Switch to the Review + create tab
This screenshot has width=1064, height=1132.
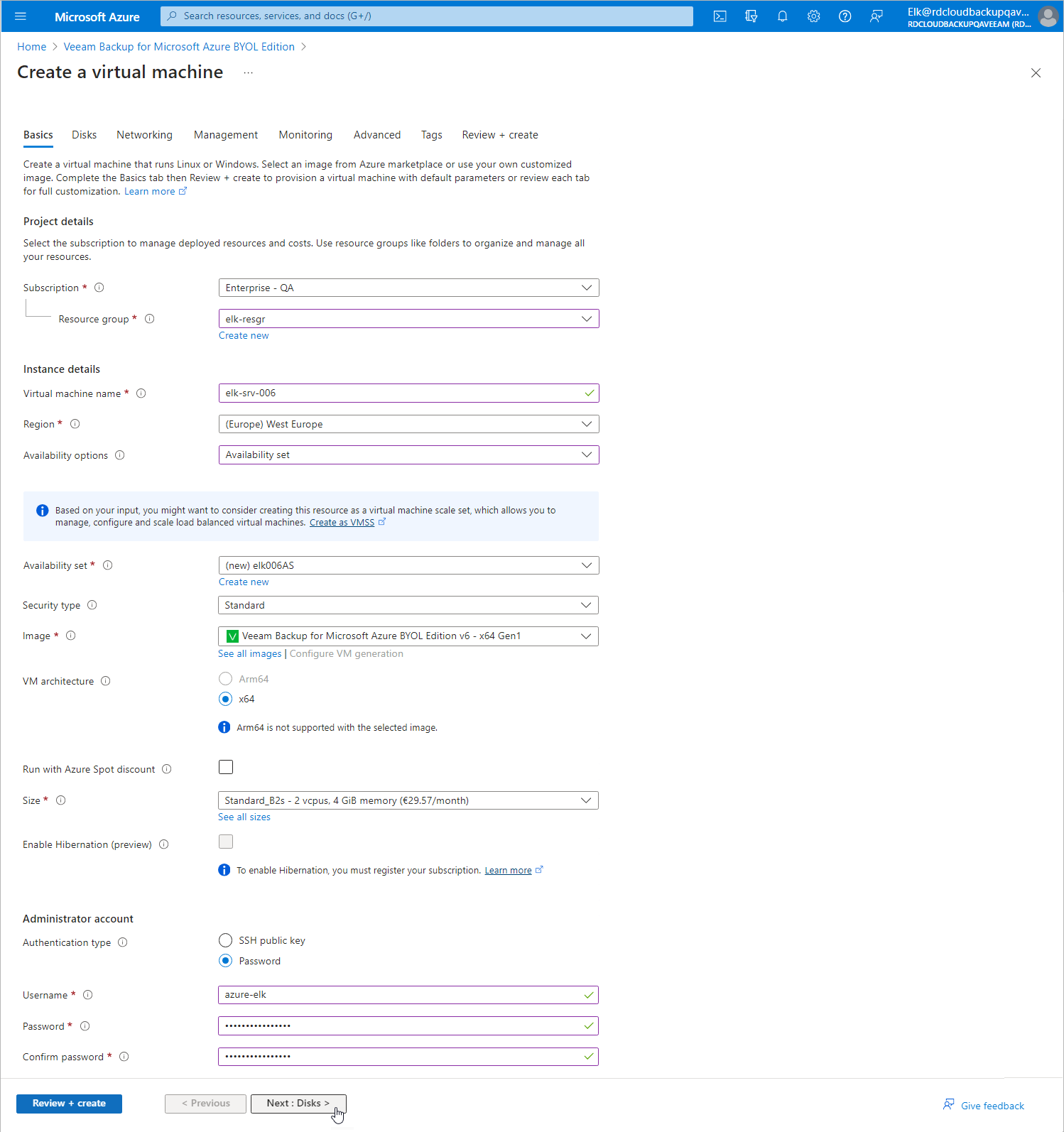pos(500,135)
